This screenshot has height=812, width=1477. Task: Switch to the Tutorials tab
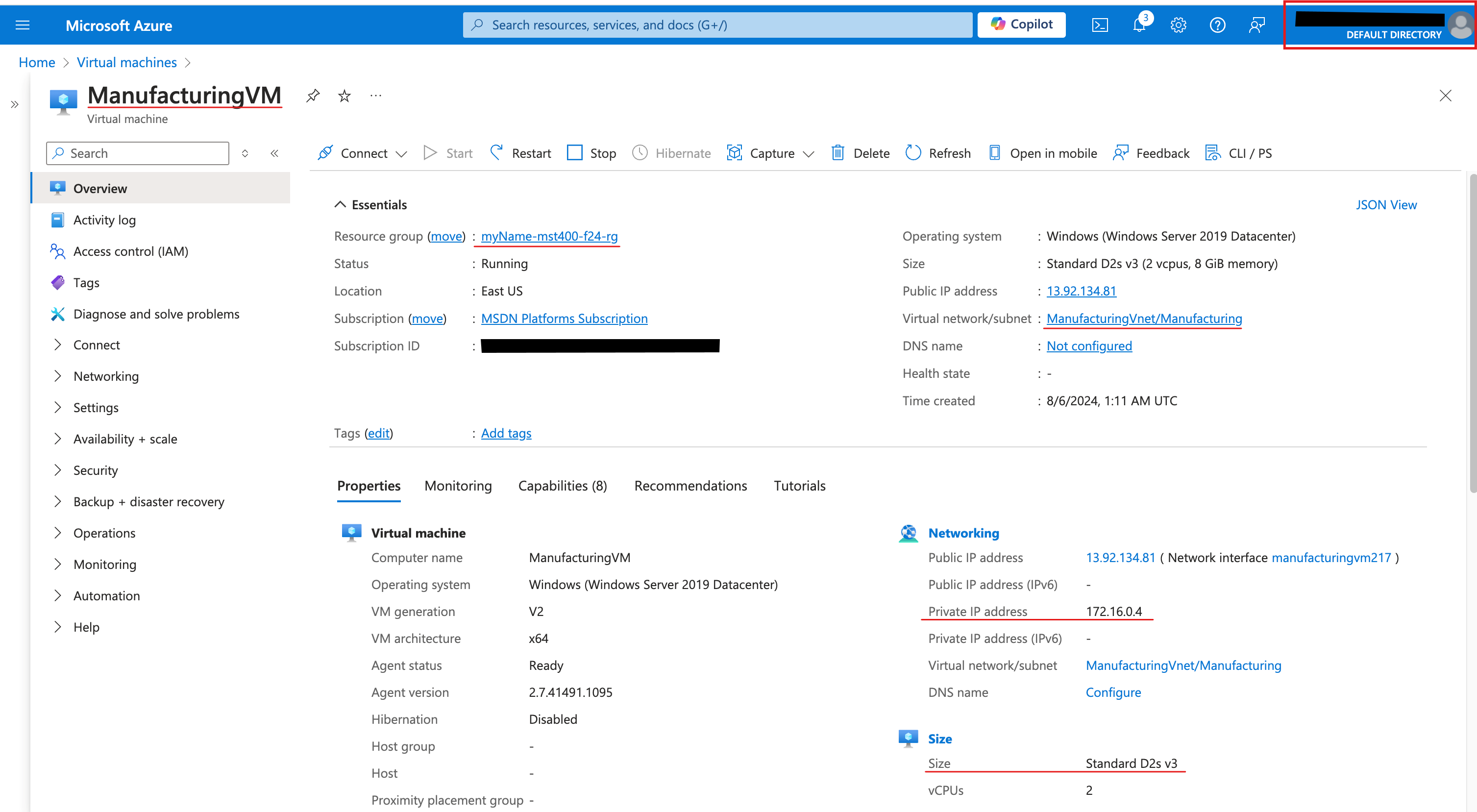[x=799, y=486]
